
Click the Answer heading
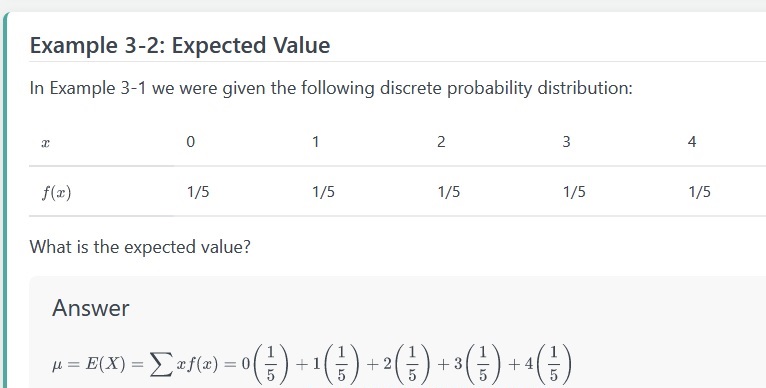point(91,308)
